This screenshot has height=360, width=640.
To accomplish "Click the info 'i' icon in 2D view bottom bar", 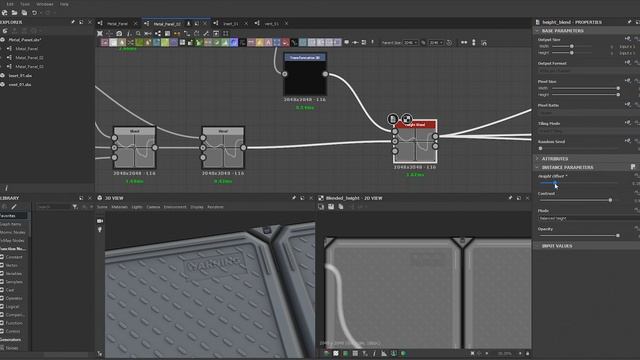I will [374, 353].
